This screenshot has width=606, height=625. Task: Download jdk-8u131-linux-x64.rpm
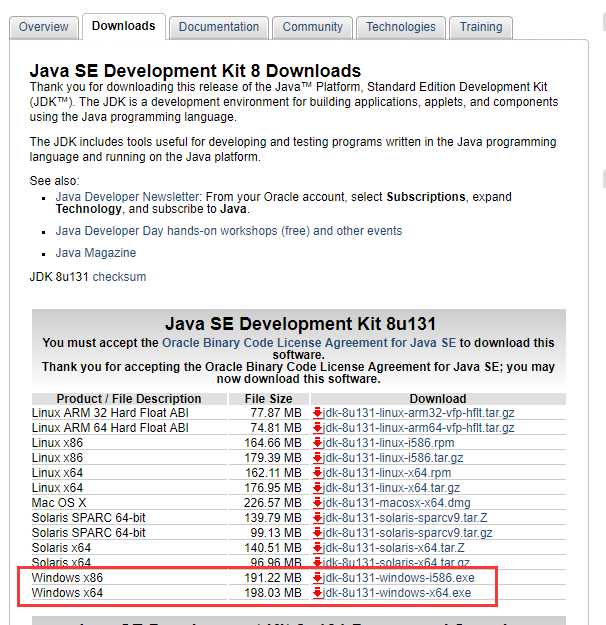pyautogui.click(x=387, y=473)
